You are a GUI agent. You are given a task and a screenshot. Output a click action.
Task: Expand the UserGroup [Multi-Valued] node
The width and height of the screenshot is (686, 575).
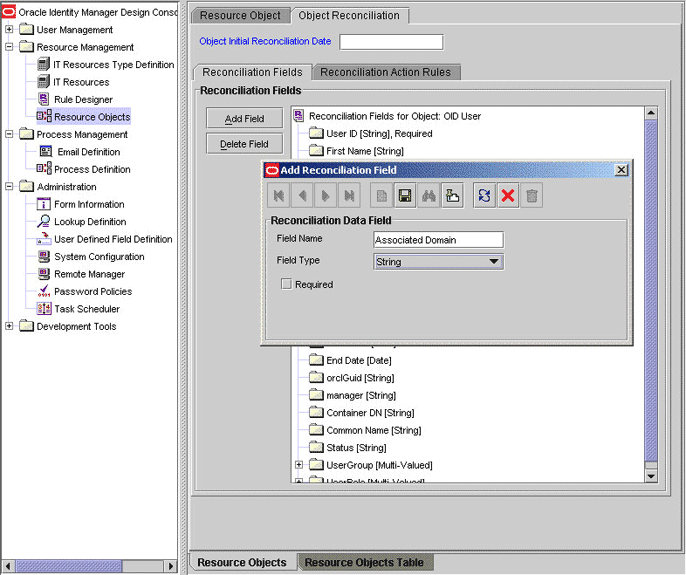(299, 465)
